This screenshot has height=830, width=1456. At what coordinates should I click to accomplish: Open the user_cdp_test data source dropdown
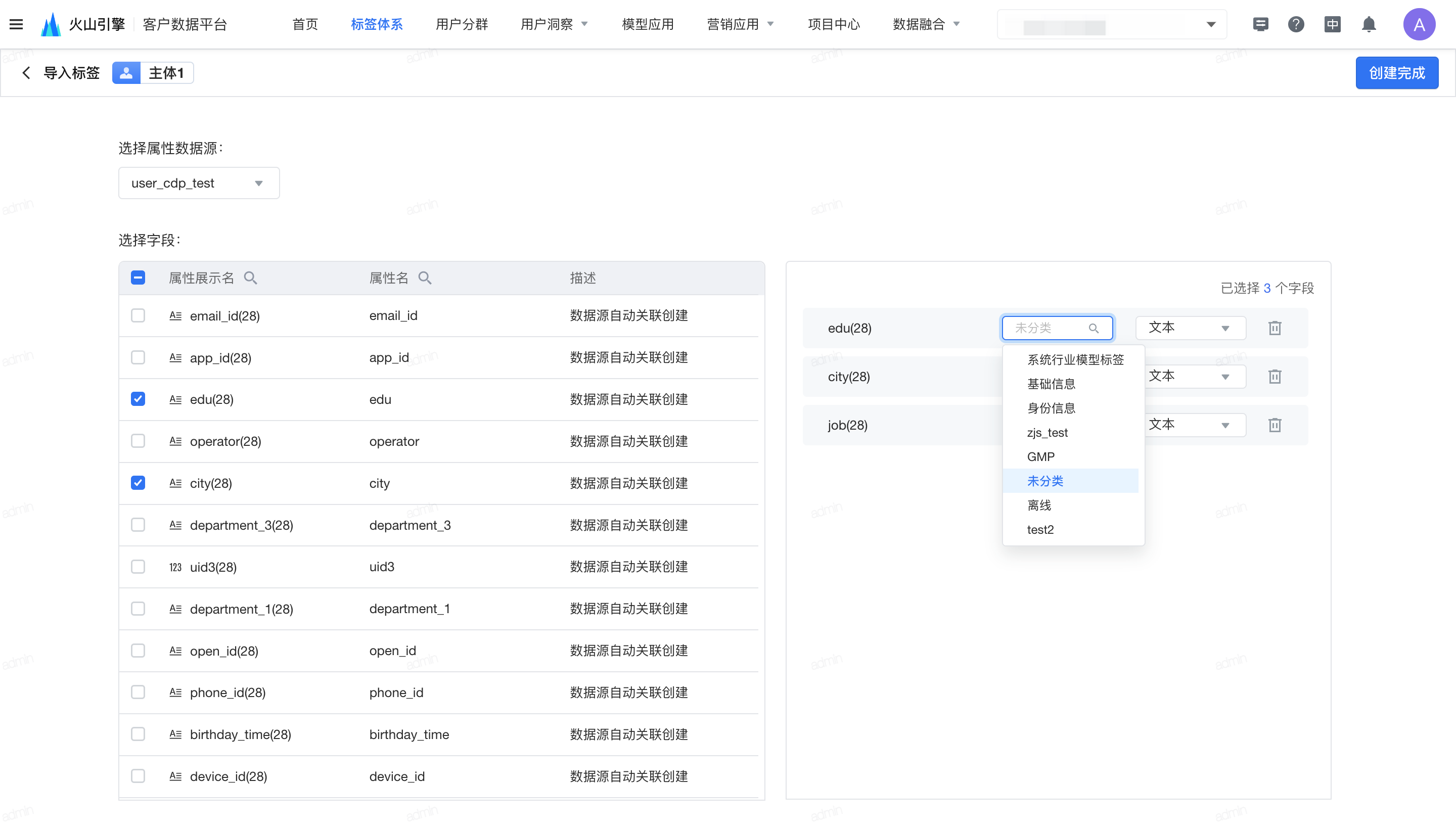coord(199,183)
